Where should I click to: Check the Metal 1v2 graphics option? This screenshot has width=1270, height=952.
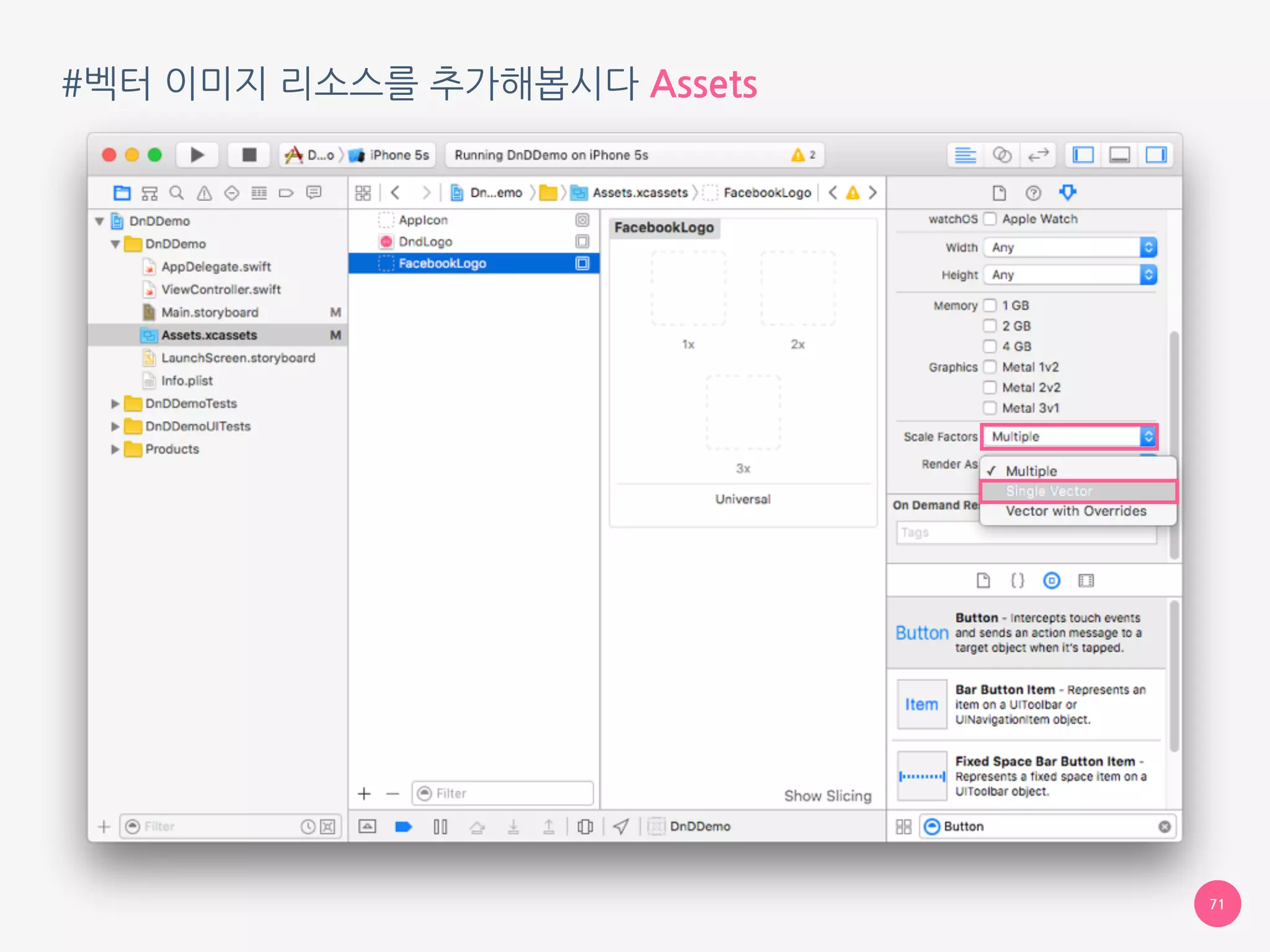tap(990, 367)
